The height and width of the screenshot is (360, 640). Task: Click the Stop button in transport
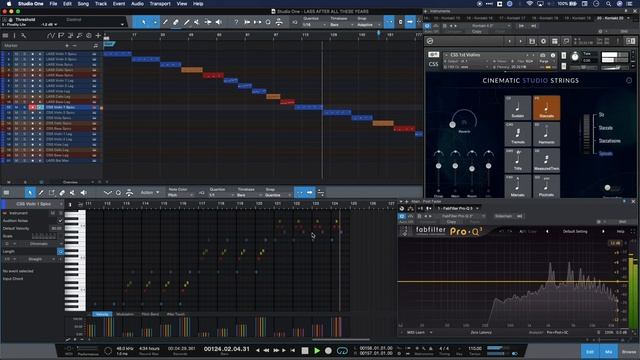(x=305, y=351)
